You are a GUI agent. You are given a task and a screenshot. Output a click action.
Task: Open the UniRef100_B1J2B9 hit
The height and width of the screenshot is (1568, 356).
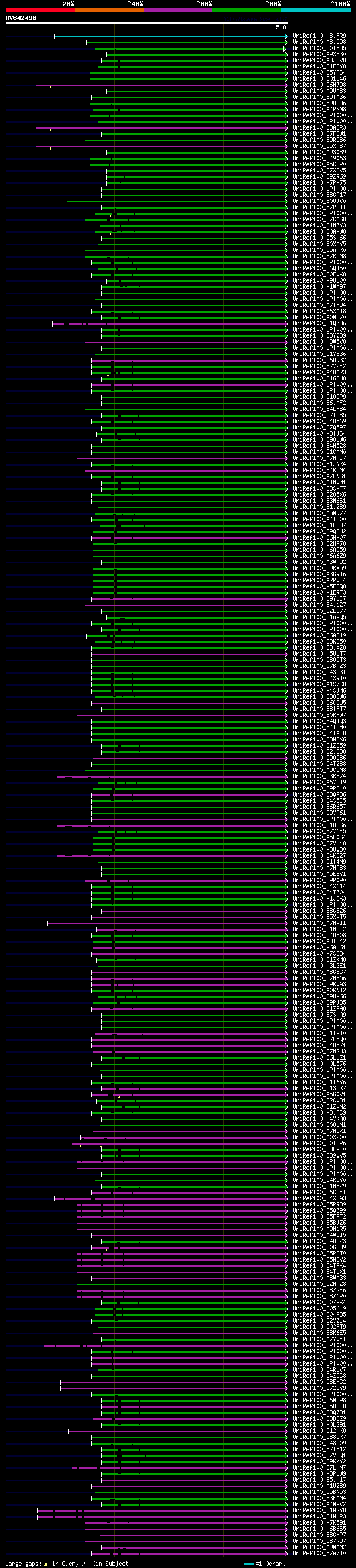tap(319, 506)
